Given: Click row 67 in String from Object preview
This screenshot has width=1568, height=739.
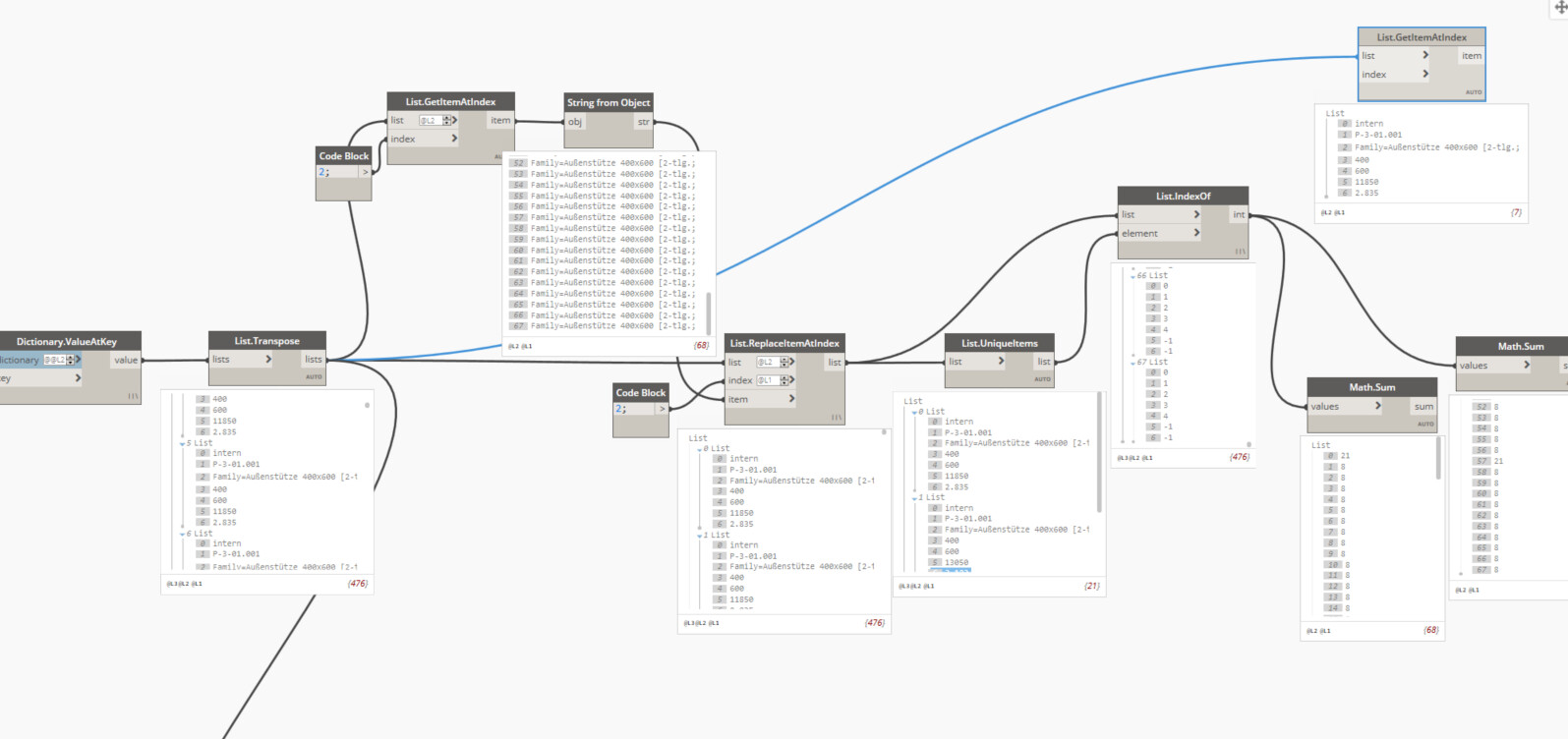Looking at the screenshot, I should click(602, 326).
